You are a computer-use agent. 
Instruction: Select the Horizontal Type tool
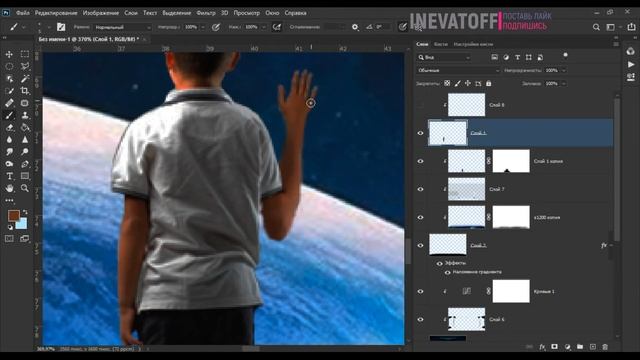point(9,176)
